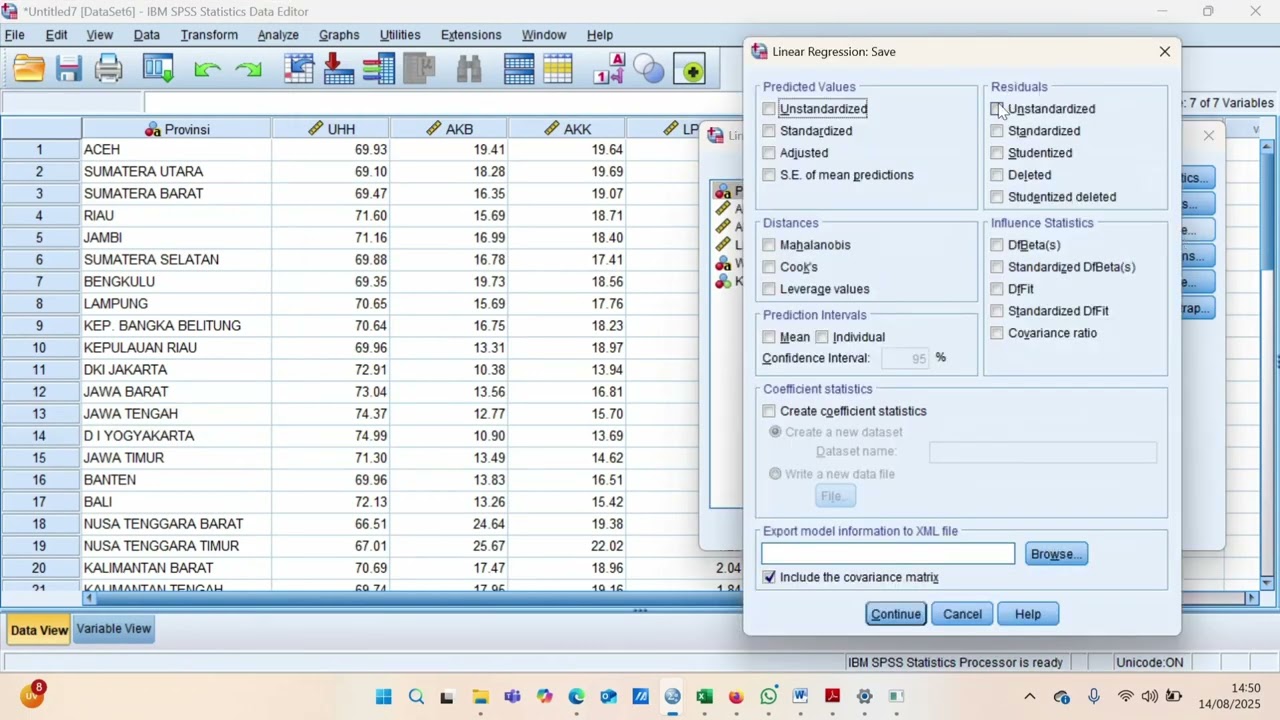This screenshot has width=1280, height=720.
Task: Click the green plus toolbar icon
Action: coord(690,70)
